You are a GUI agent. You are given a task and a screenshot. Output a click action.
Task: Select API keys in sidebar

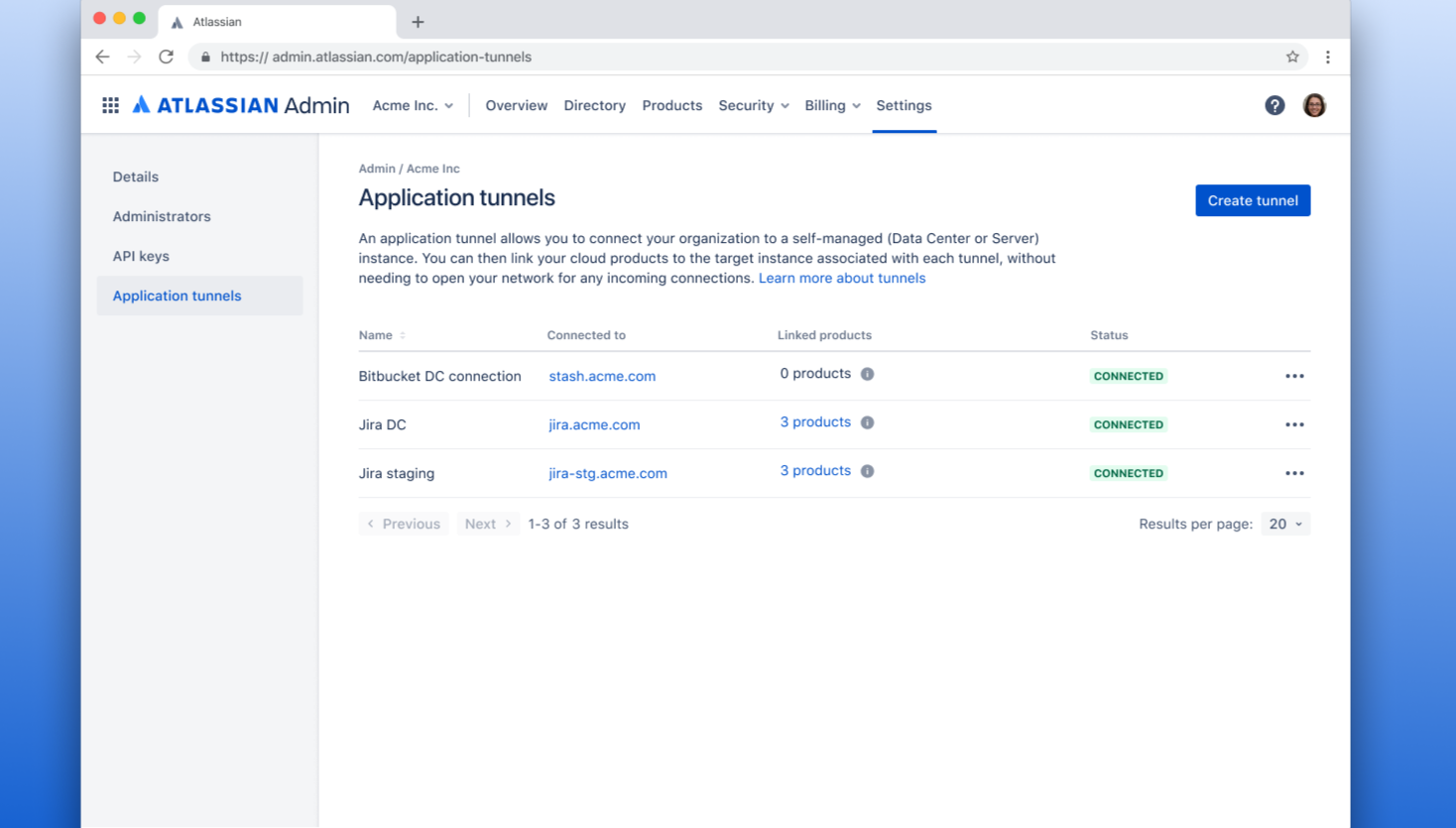[141, 256]
